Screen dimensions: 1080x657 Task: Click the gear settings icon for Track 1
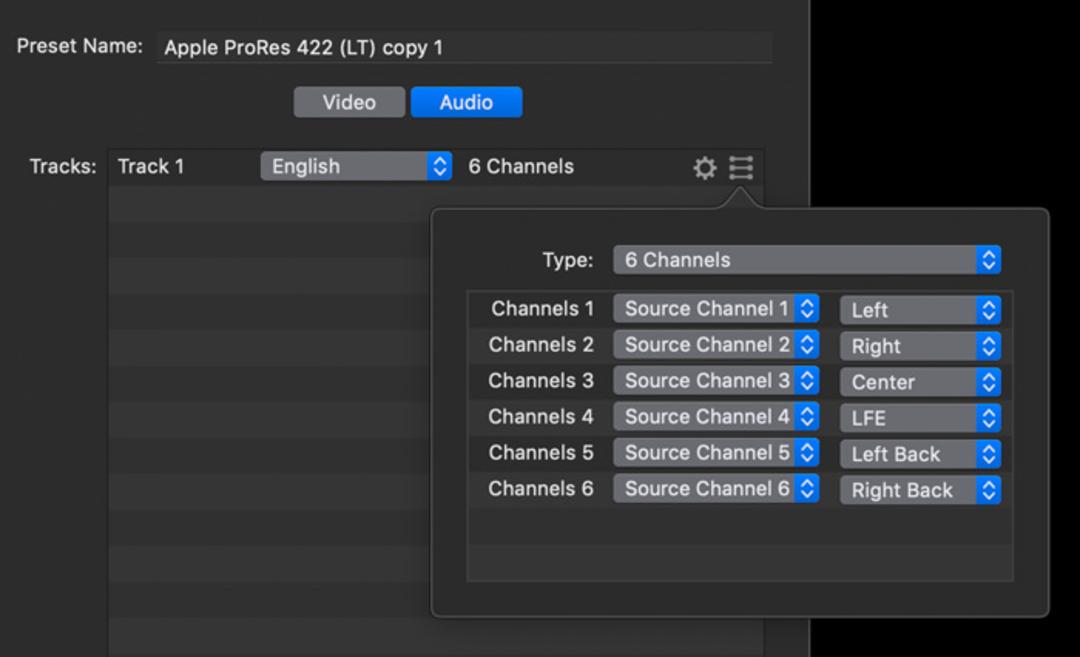coord(704,167)
